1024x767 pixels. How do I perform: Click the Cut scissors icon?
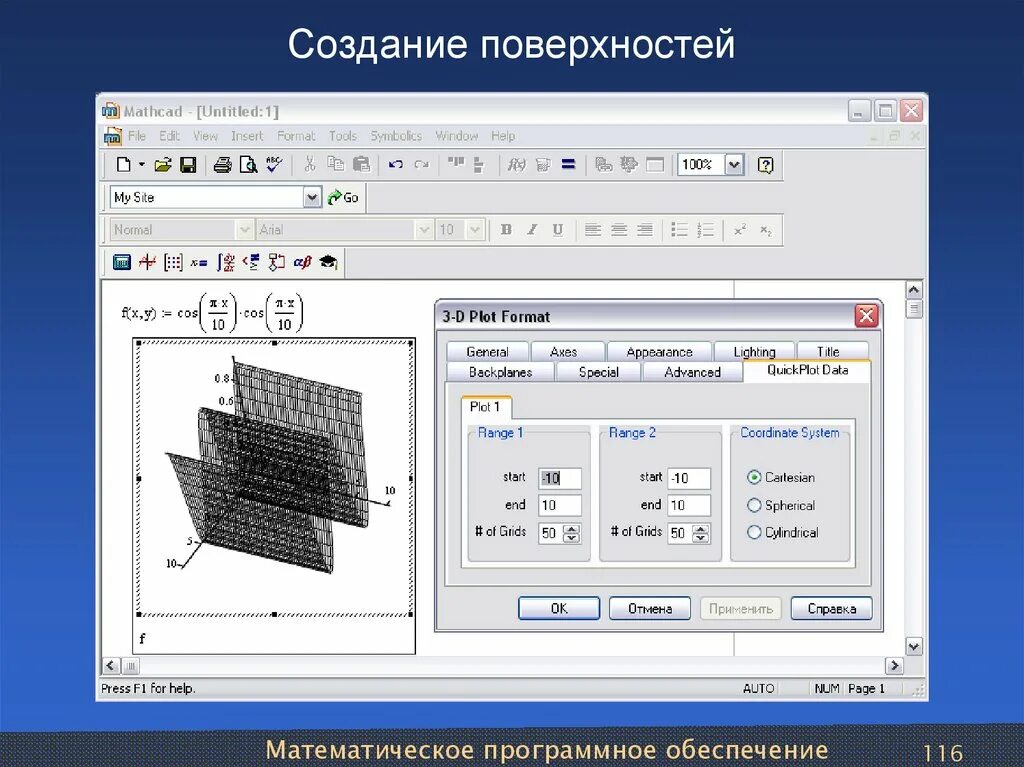click(310, 165)
